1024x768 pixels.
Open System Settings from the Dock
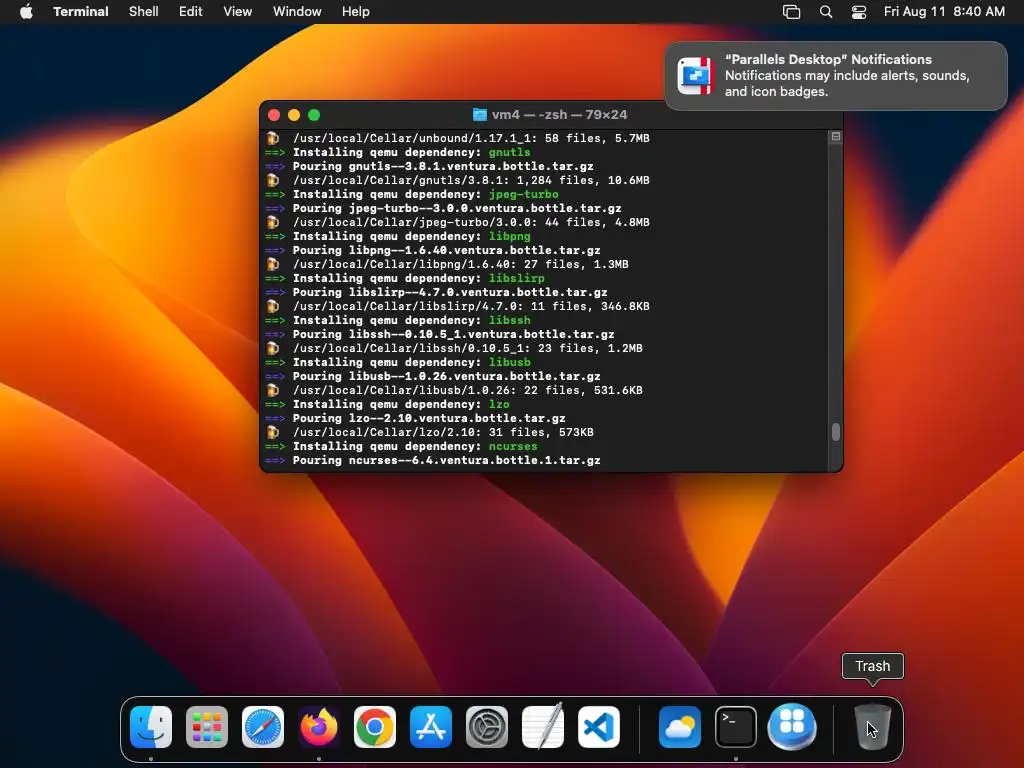click(487, 727)
